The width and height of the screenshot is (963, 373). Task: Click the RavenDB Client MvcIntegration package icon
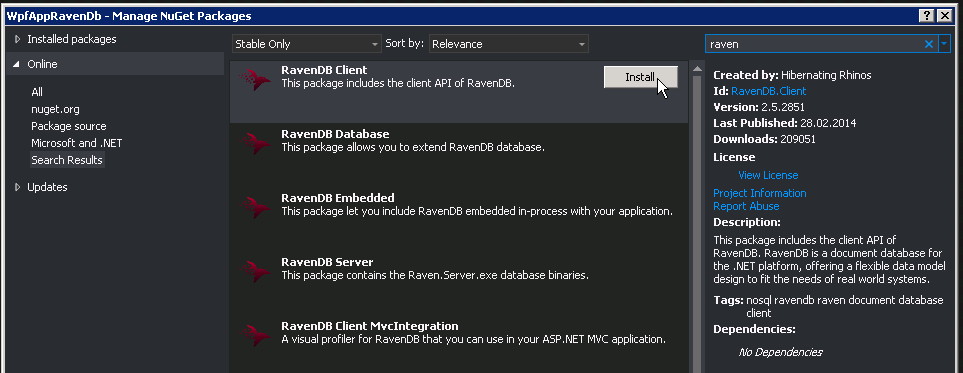[254, 336]
